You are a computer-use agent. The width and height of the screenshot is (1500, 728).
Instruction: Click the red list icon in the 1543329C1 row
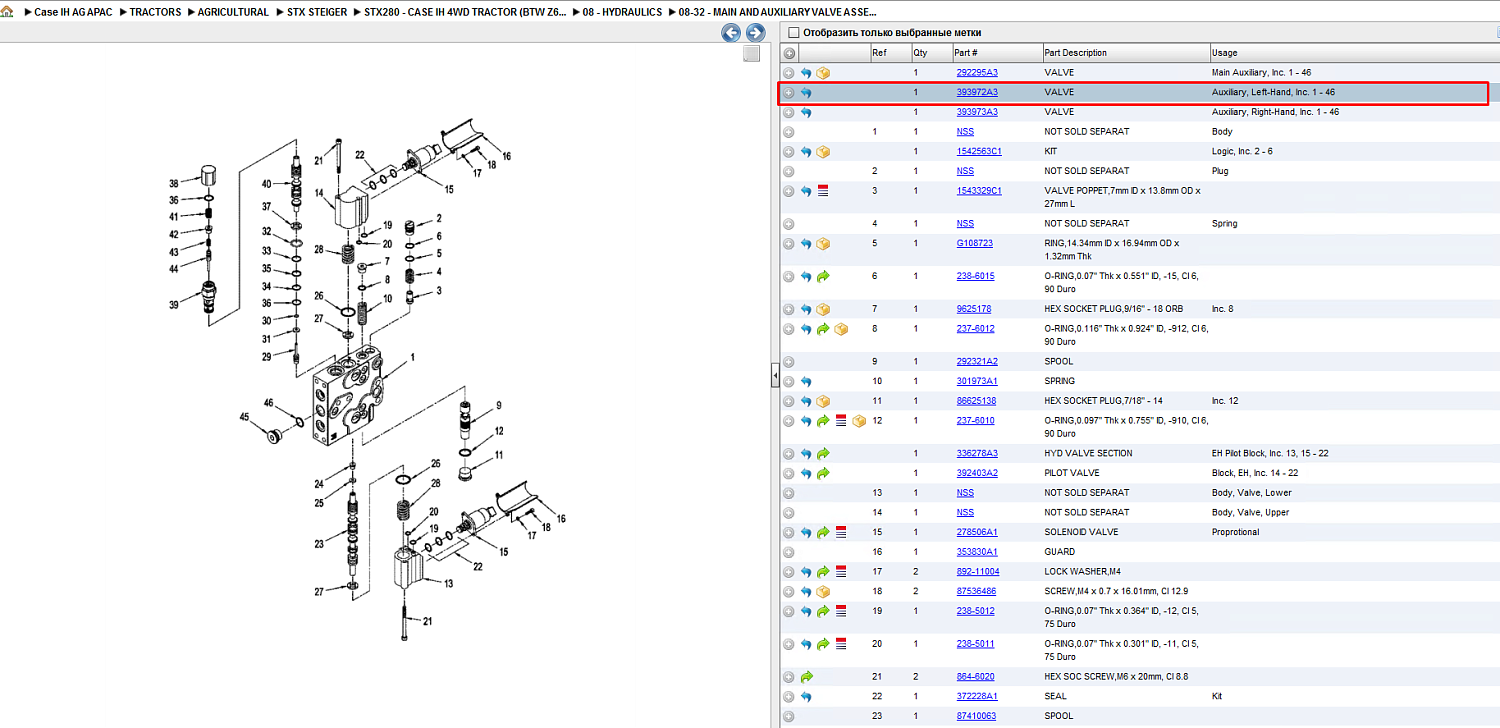pos(823,191)
